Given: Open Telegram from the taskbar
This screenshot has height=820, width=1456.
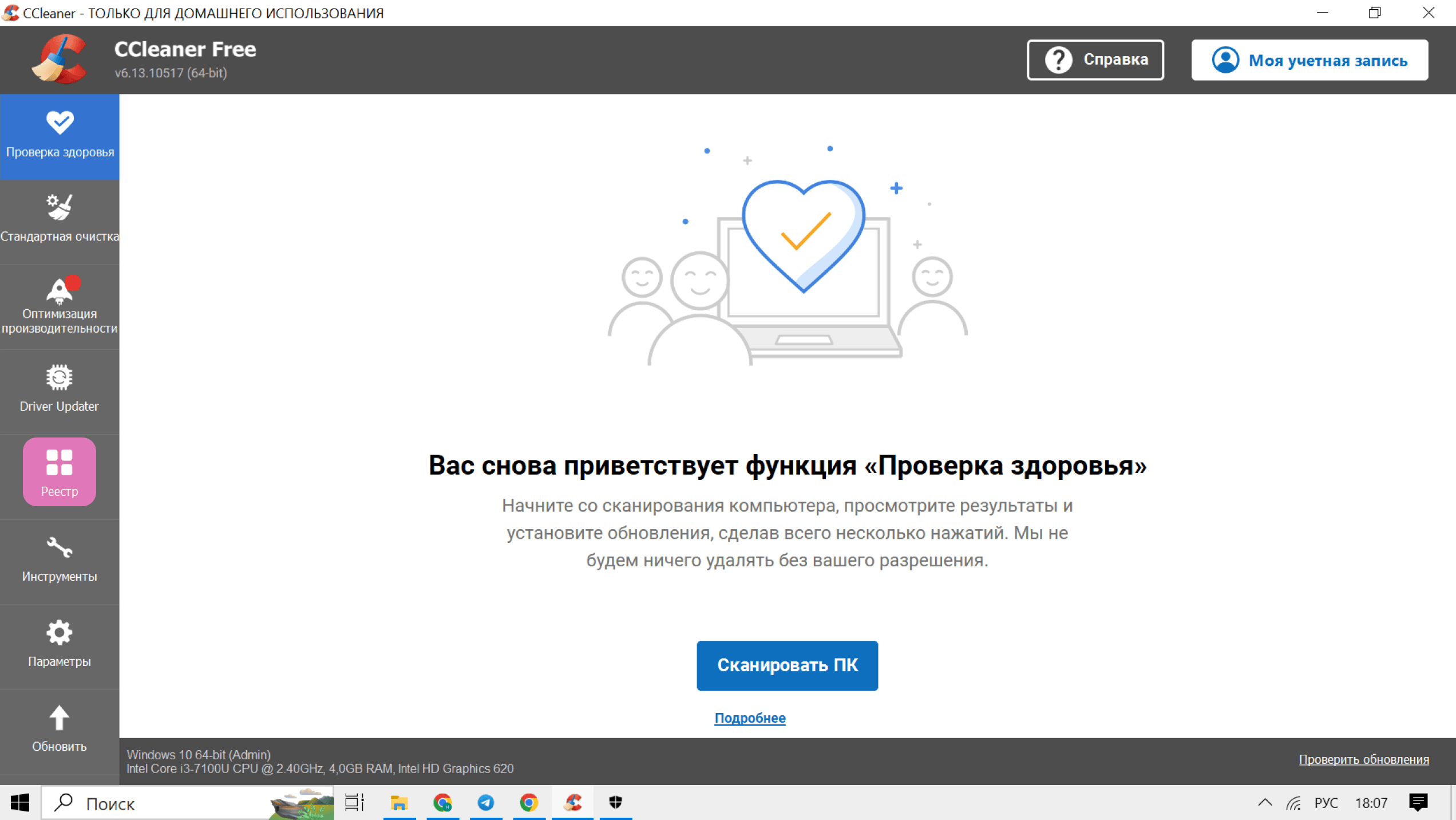Looking at the screenshot, I should [x=486, y=803].
